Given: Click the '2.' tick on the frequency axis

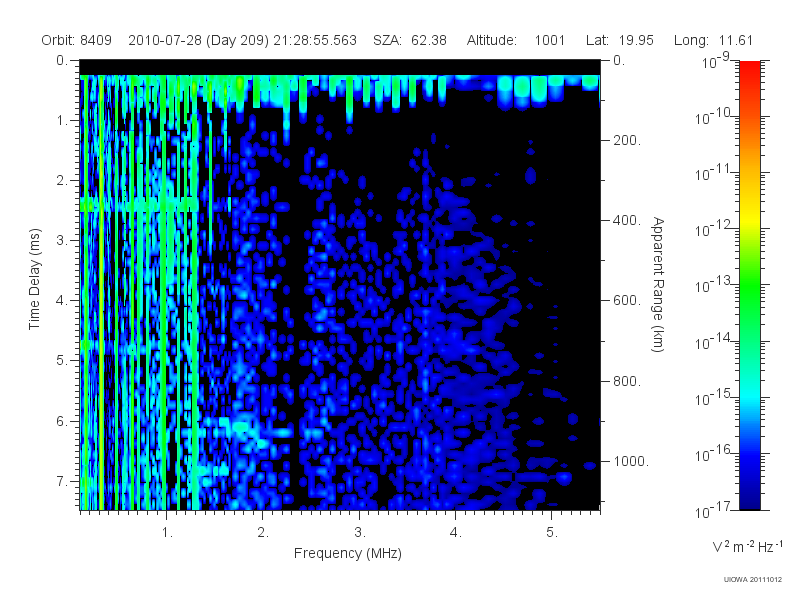Looking at the screenshot, I should pyautogui.click(x=263, y=532).
